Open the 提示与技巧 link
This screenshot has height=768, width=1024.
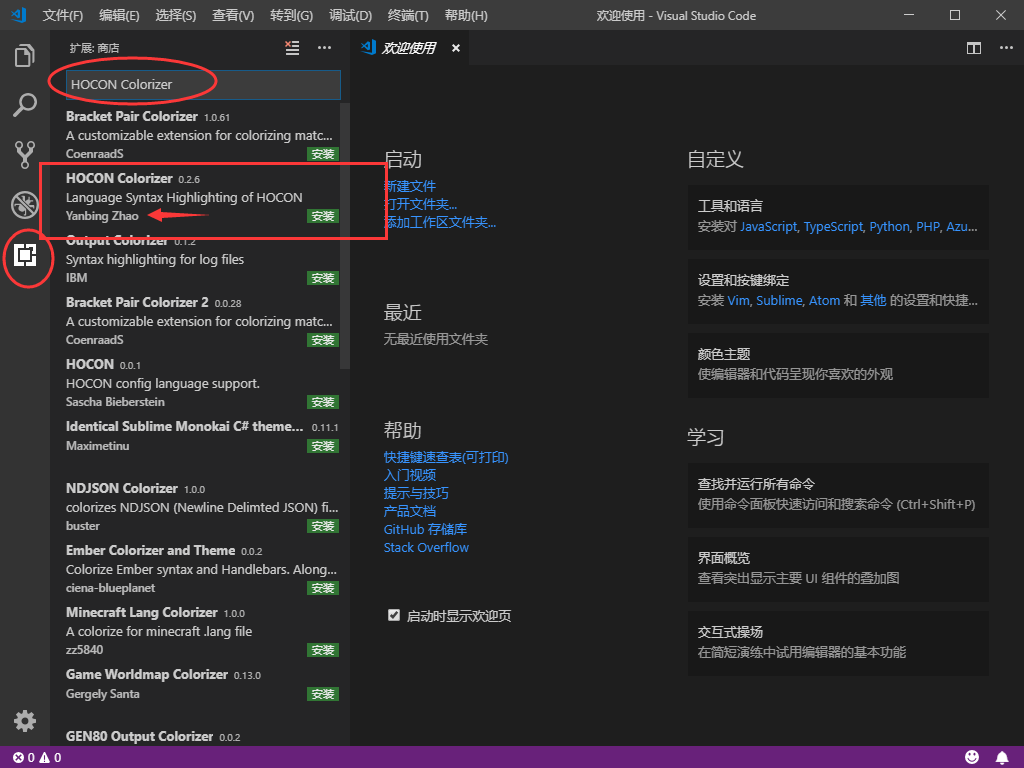[417, 493]
